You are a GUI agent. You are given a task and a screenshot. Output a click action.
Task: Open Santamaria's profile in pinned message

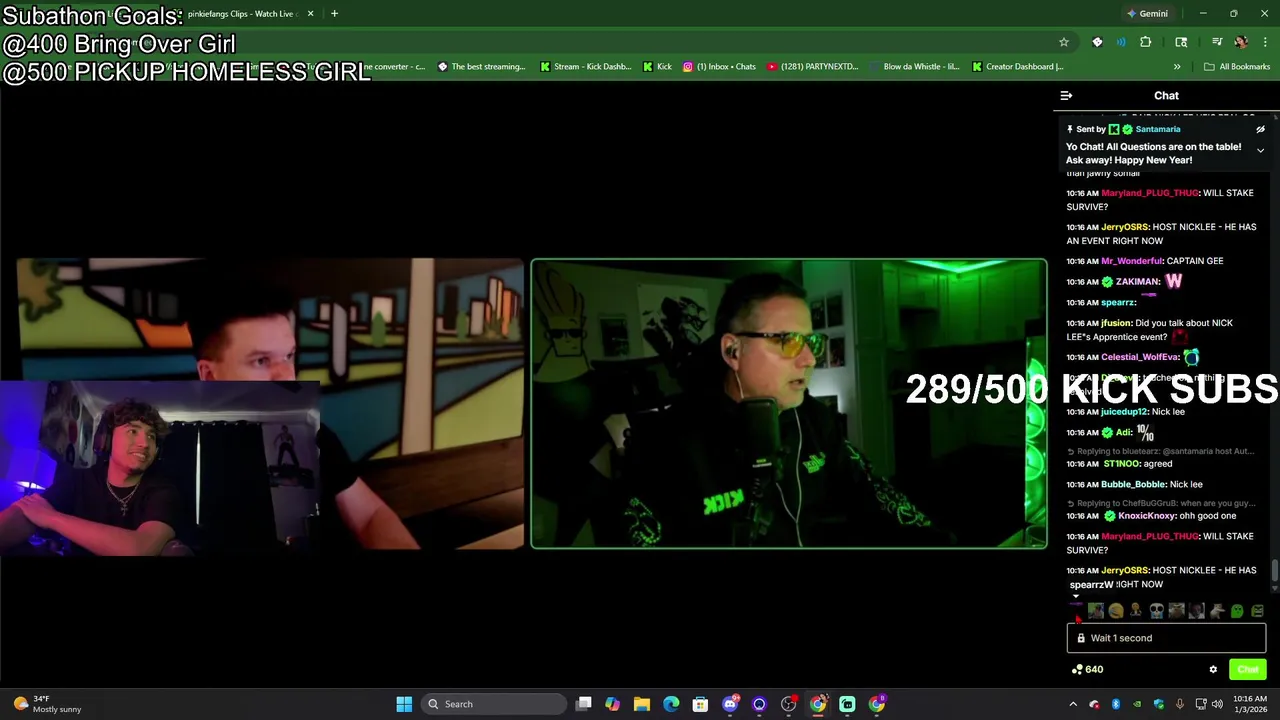[x=1158, y=129]
